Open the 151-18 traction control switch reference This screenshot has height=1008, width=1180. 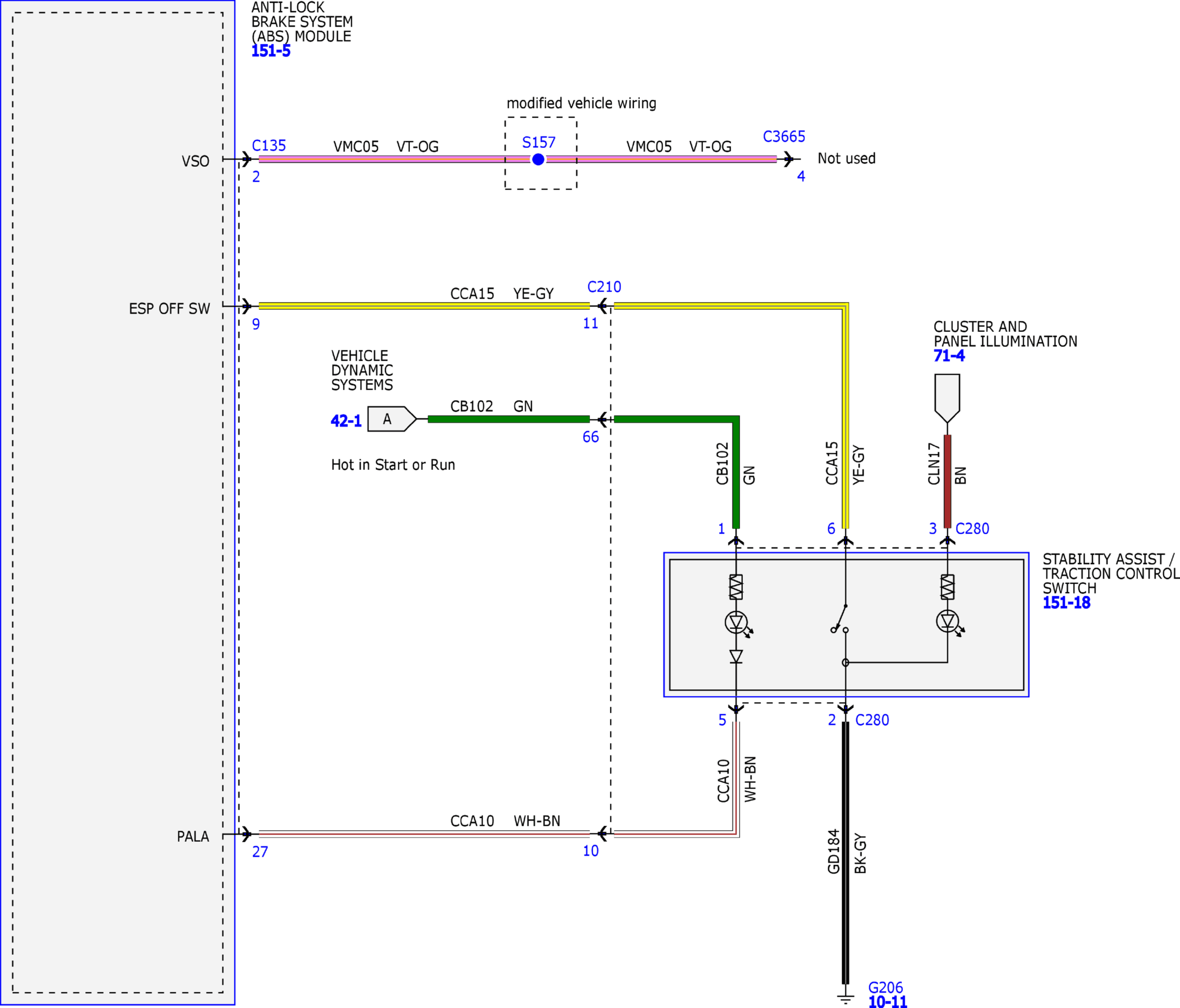pos(1066,602)
